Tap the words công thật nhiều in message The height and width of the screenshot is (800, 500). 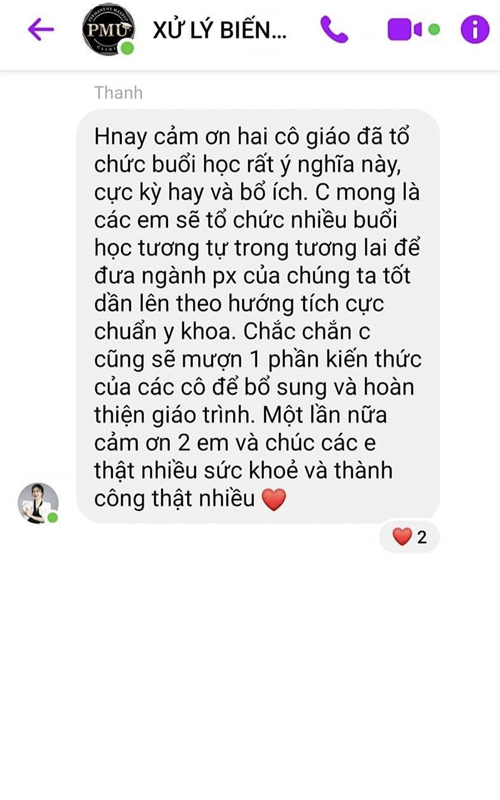174,498
